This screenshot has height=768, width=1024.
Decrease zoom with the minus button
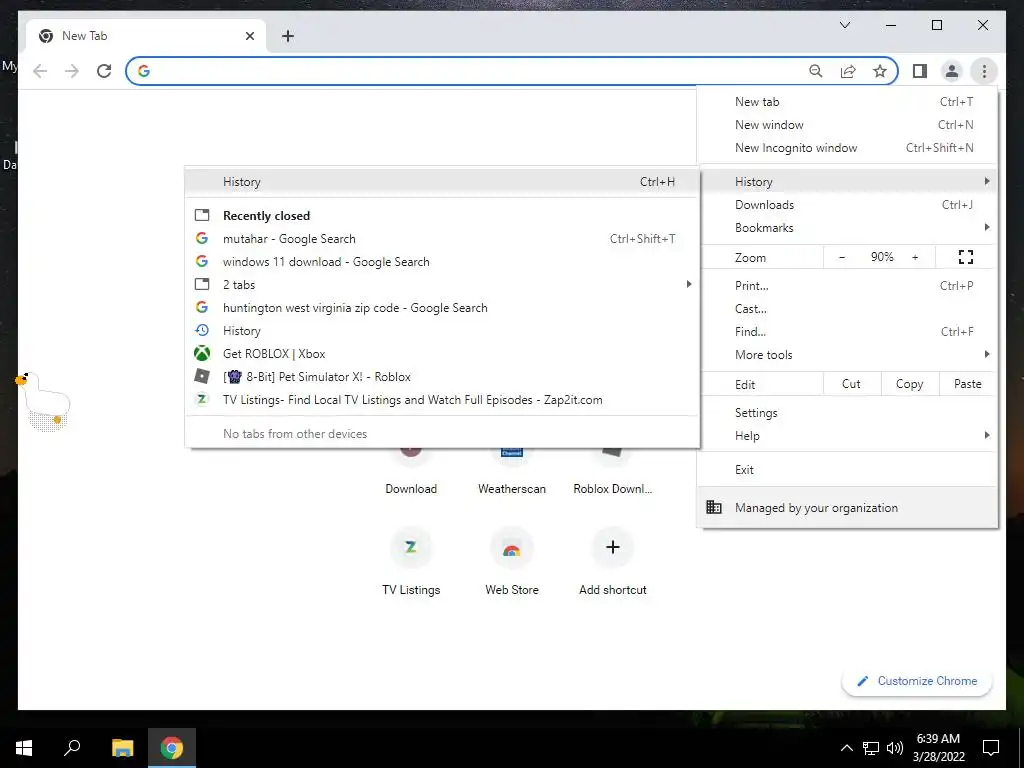coord(842,257)
